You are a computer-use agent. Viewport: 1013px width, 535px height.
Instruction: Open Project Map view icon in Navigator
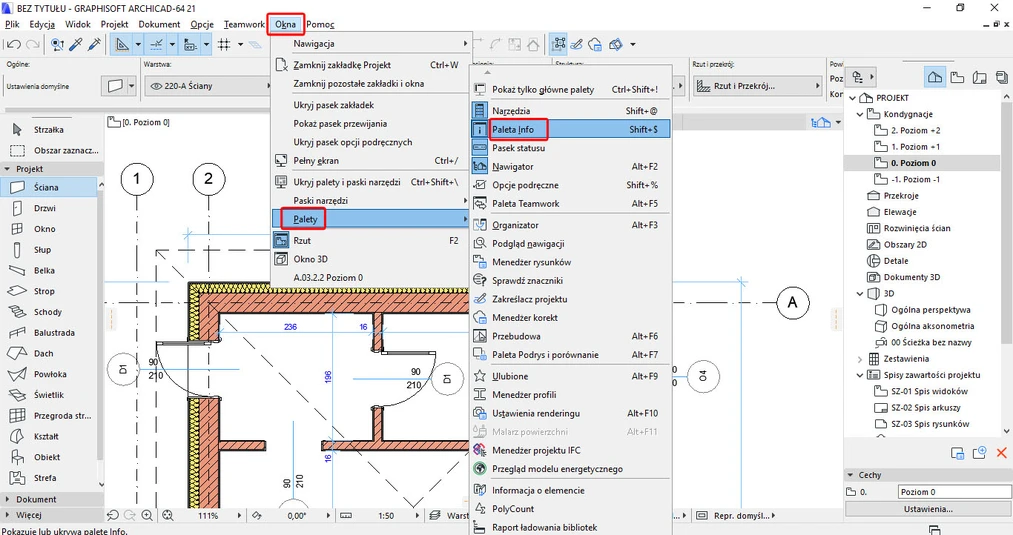[x=934, y=77]
